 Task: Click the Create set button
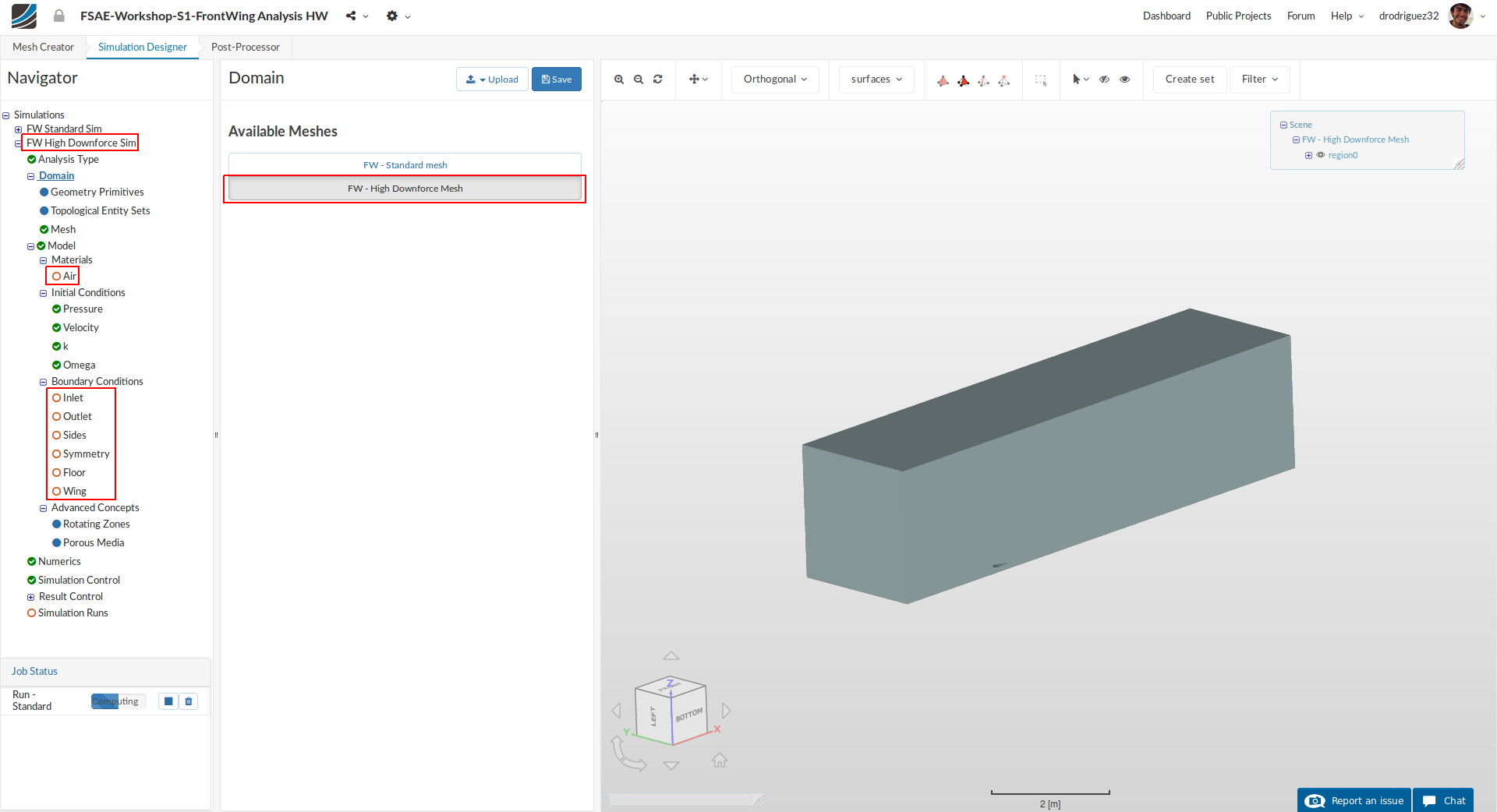click(x=1190, y=79)
